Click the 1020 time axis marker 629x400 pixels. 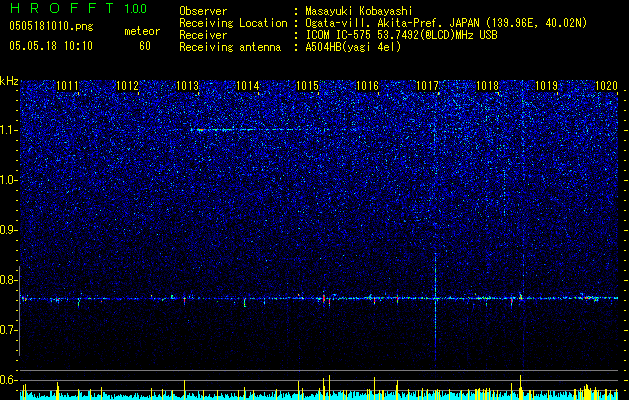[x=607, y=85]
